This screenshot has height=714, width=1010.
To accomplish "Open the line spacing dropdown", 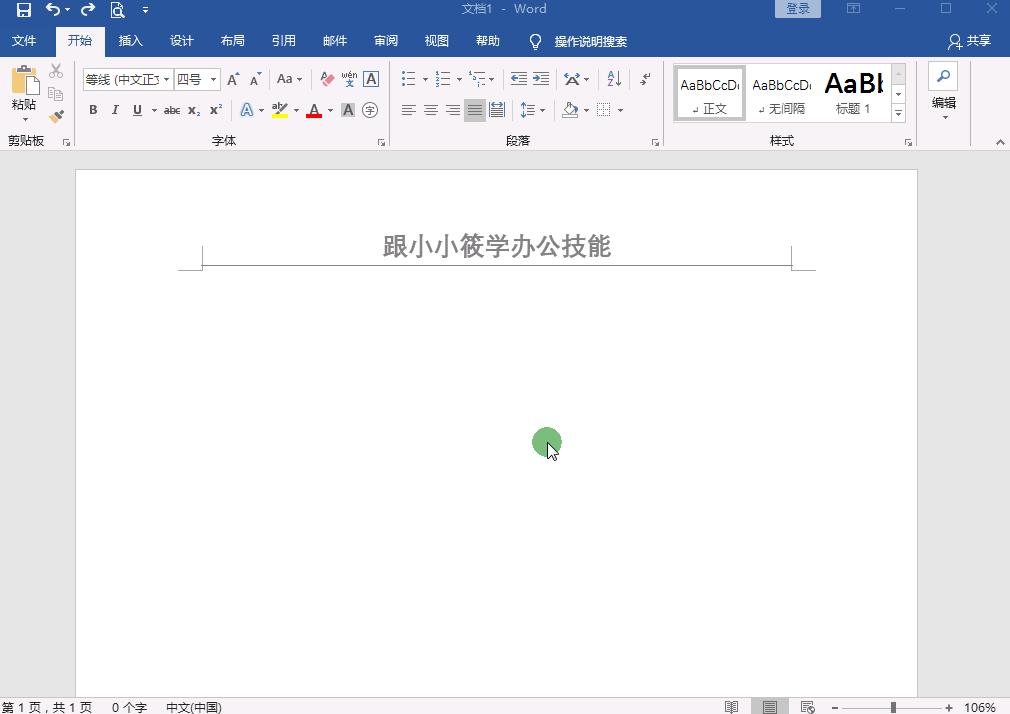I will click(x=532, y=110).
